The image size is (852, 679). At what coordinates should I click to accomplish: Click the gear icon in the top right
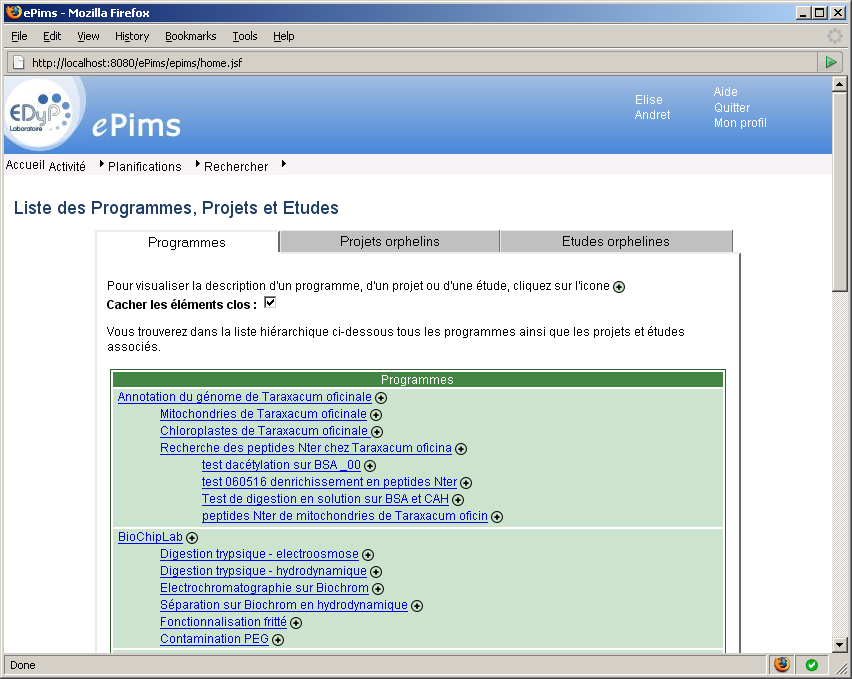pos(834,36)
